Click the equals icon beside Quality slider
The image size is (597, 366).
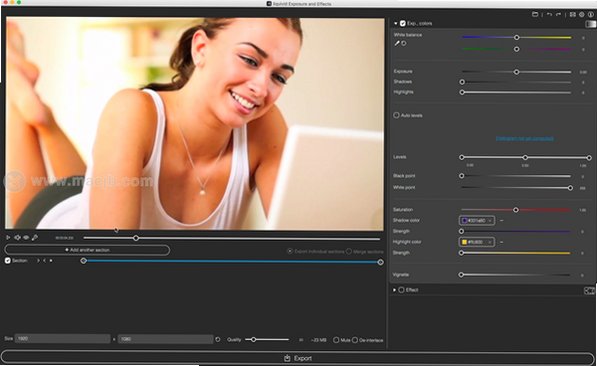click(301, 340)
